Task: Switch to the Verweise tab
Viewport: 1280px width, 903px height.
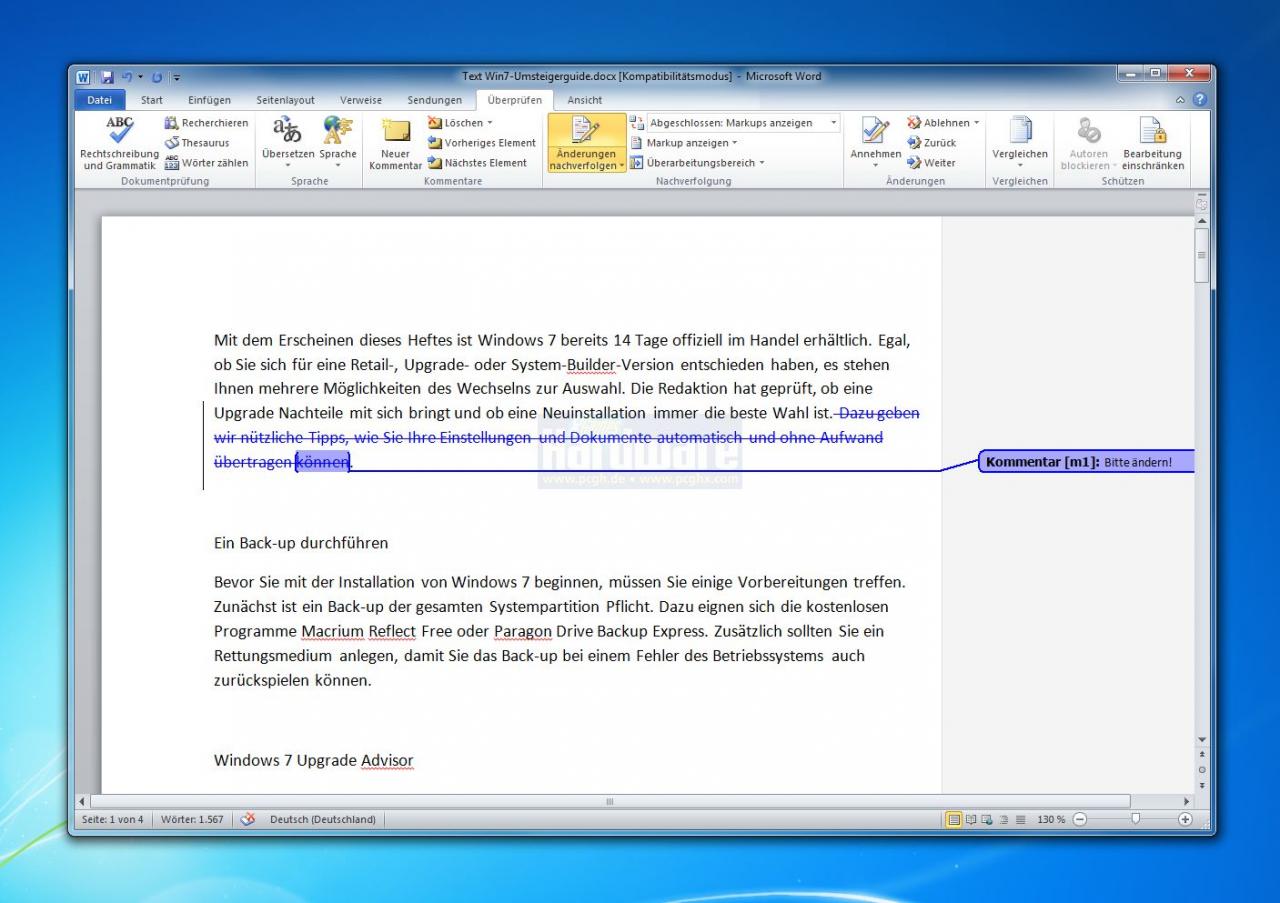Action: (x=361, y=100)
